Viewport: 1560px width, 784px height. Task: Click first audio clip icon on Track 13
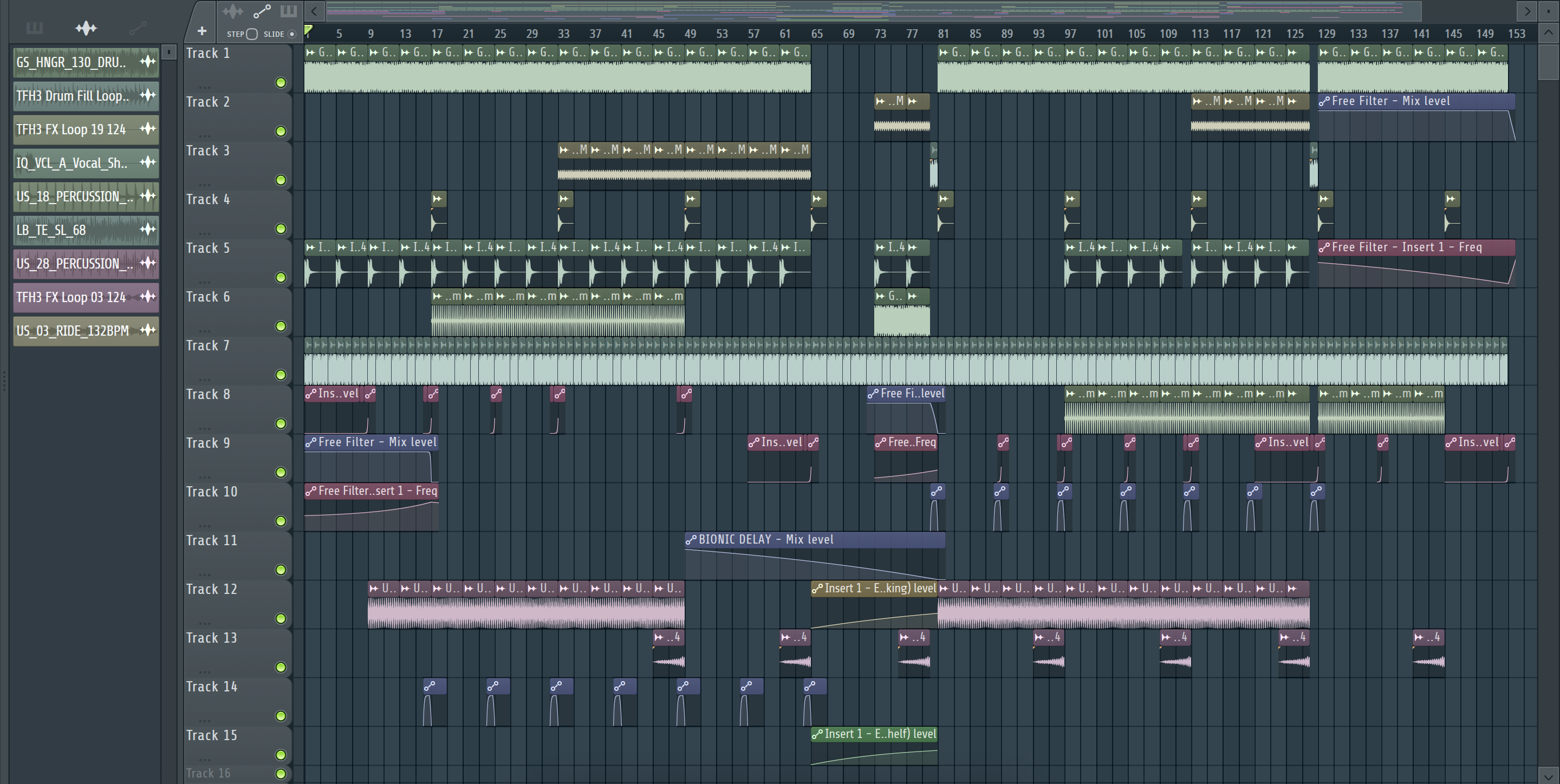click(x=659, y=637)
